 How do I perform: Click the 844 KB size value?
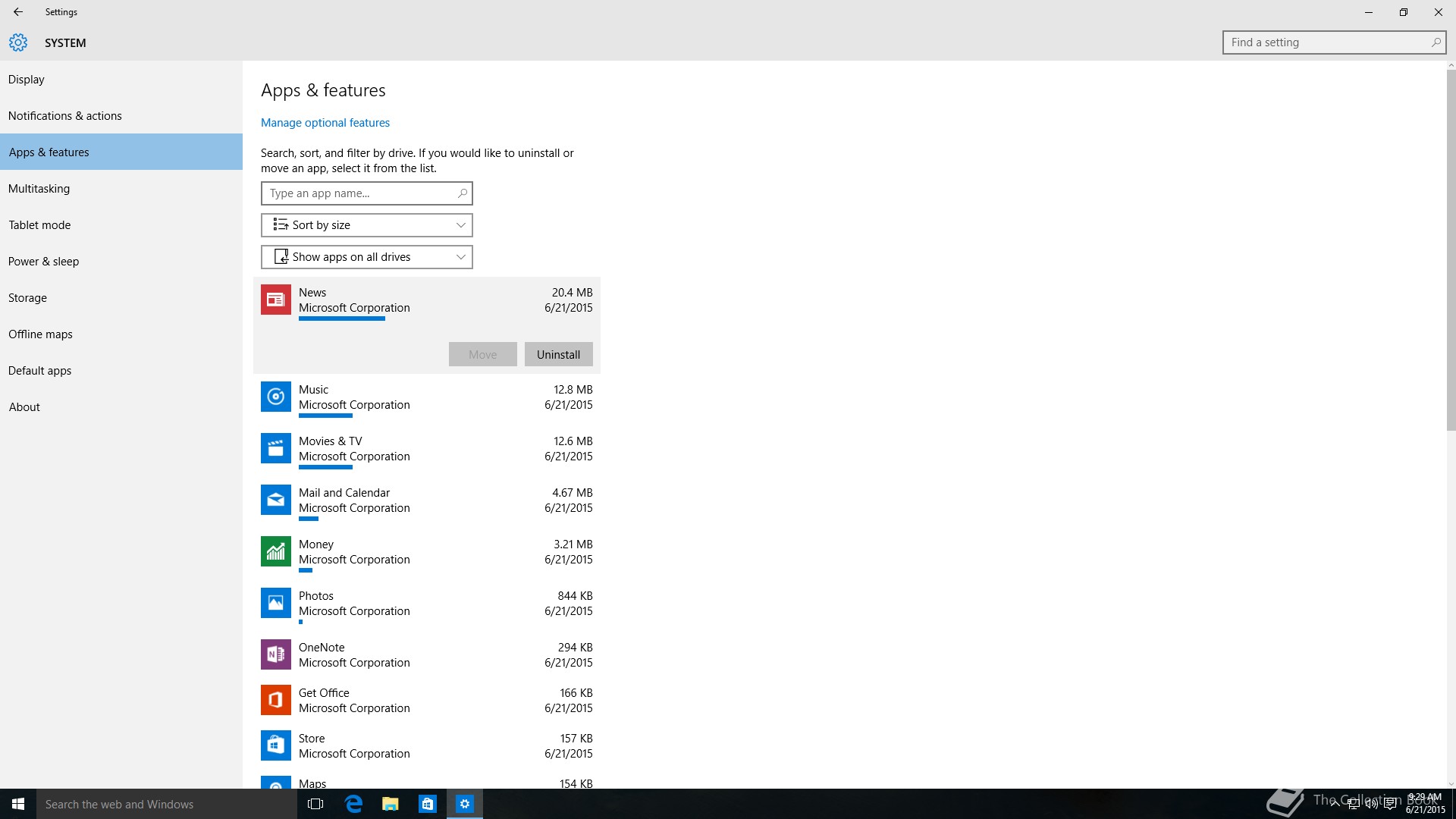[576, 596]
